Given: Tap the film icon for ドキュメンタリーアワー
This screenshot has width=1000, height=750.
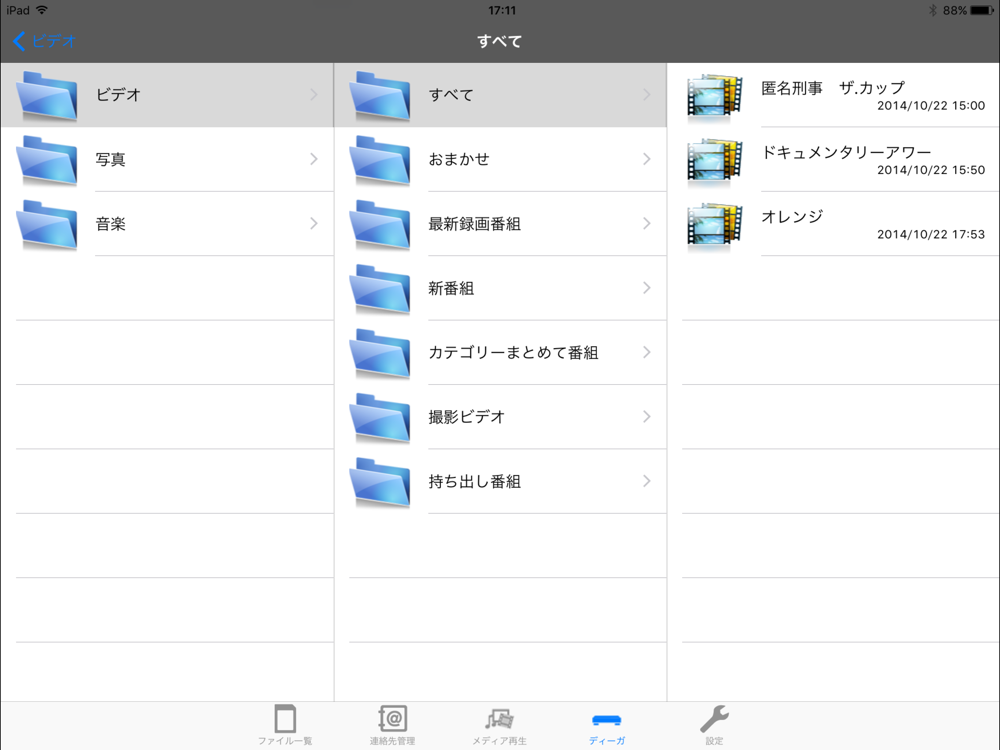Looking at the screenshot, I should (715, 160).
